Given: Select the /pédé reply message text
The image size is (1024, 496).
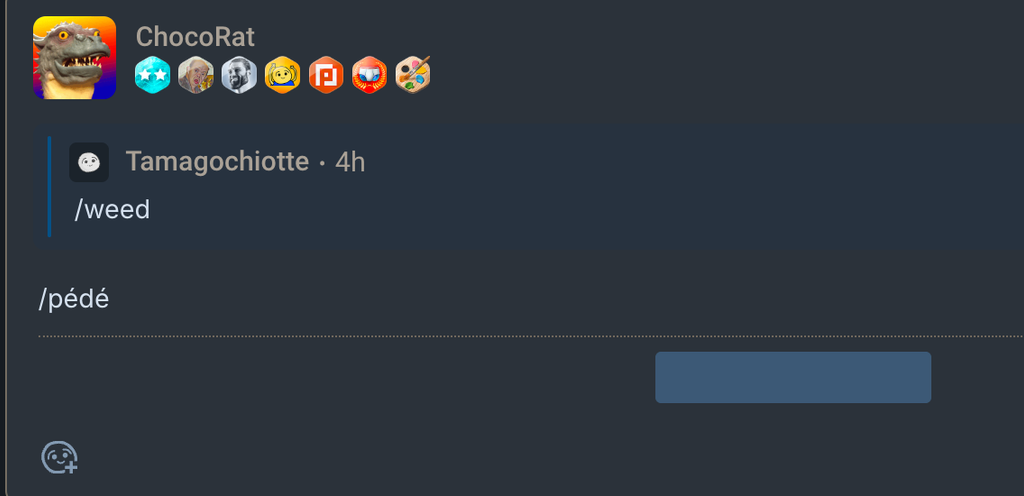Looking at the screenshot, I should pos(74,300).
